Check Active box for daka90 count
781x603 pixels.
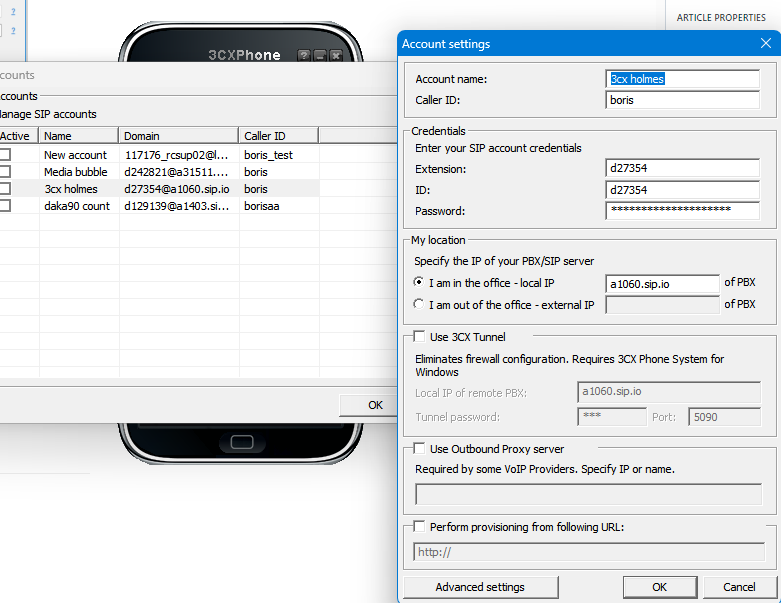point(5,206)
